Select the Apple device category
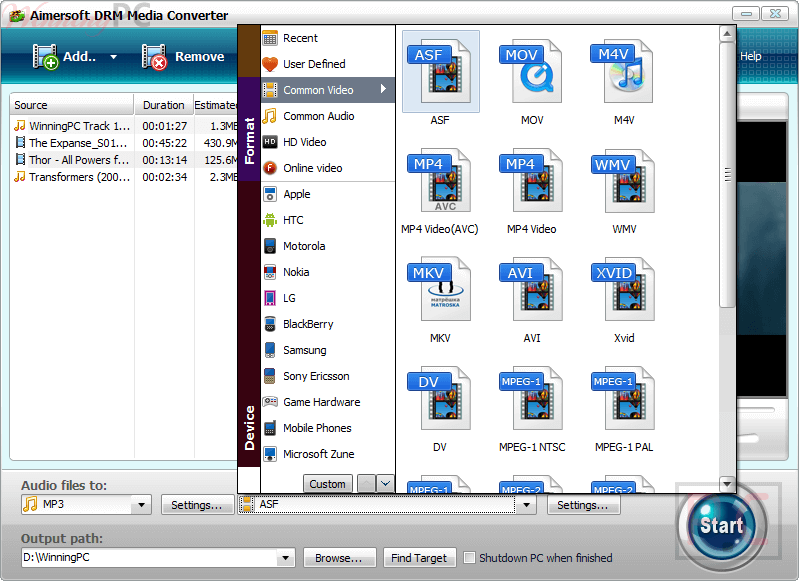The image size is (799, 582). point(328,194)
